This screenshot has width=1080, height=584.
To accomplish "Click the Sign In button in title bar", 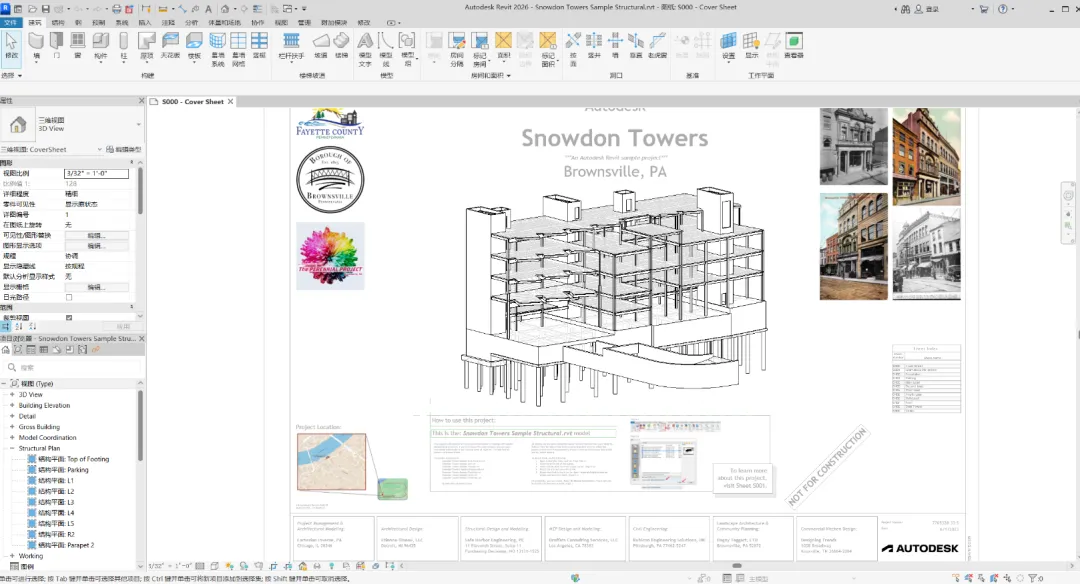I will pyautogui.click(x=928, y=9).
